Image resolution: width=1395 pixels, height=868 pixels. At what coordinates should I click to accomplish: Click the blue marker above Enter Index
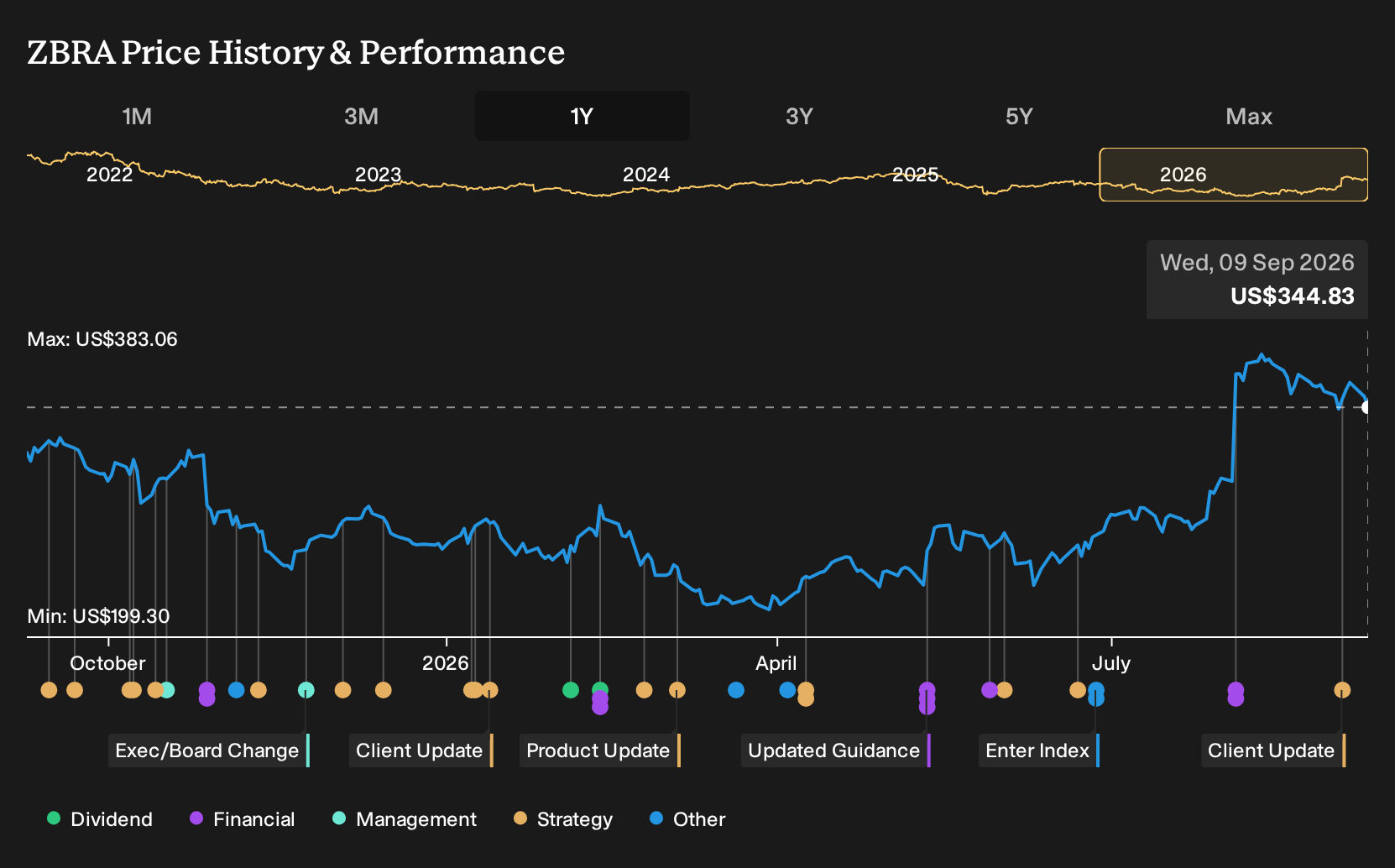[x=1096, y=693]
